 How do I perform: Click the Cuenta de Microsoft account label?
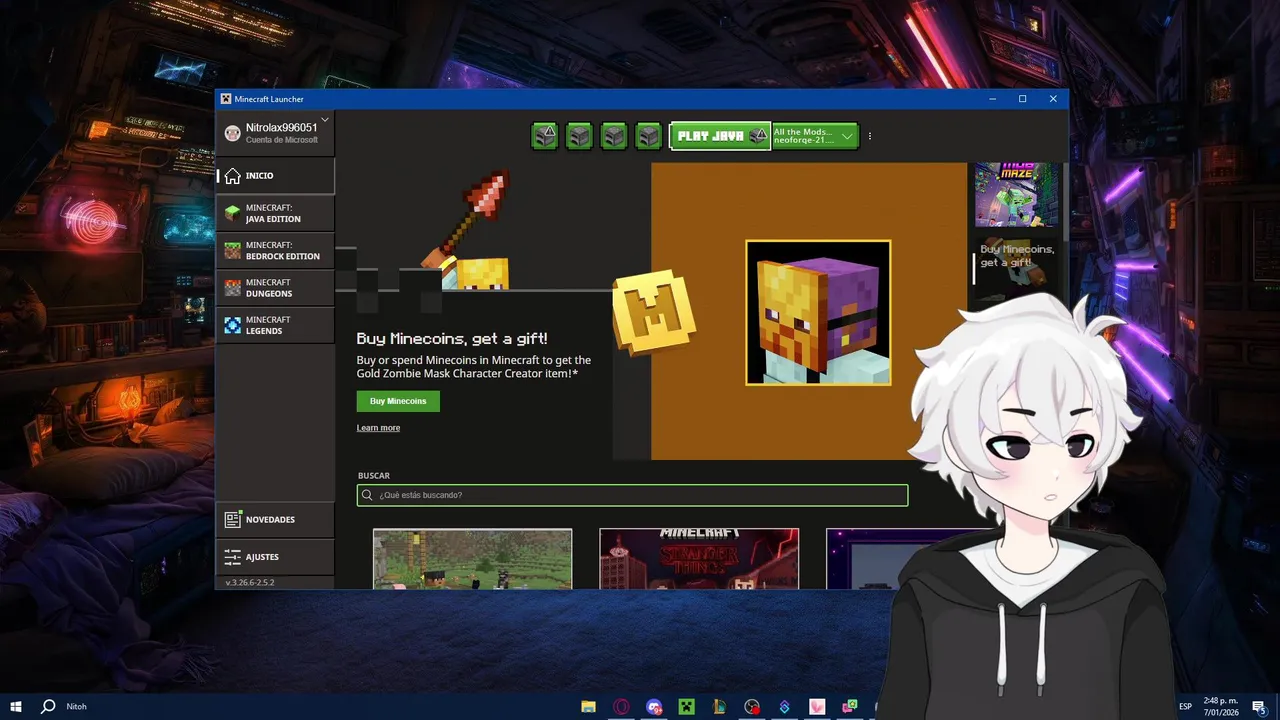282,140
